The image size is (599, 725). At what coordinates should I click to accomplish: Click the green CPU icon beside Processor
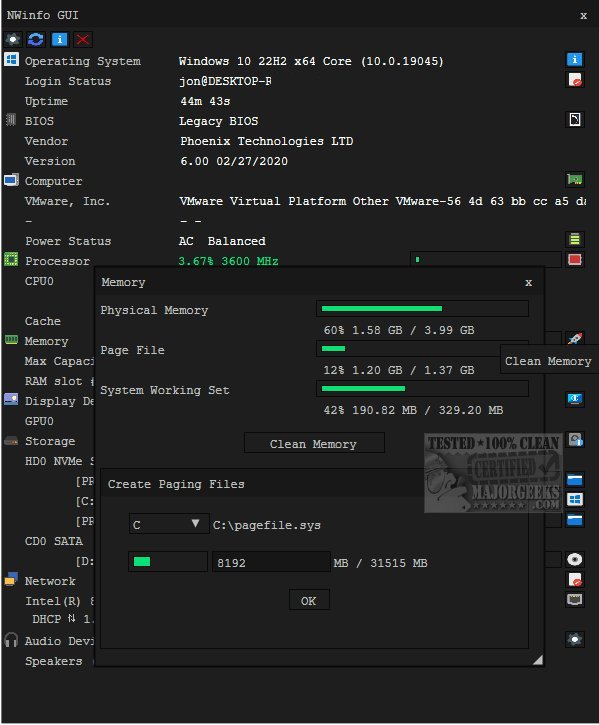click(x=11, y=259)
